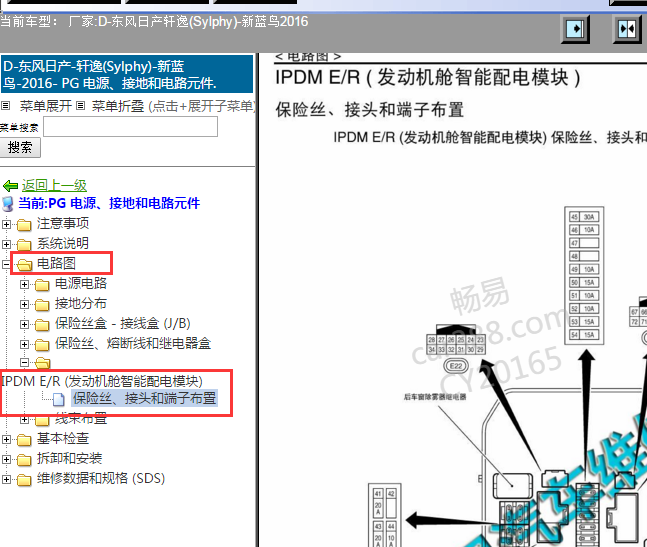Click the 菜单展开 link
Viewport: 647px width, 547px height.
[46, 106]
